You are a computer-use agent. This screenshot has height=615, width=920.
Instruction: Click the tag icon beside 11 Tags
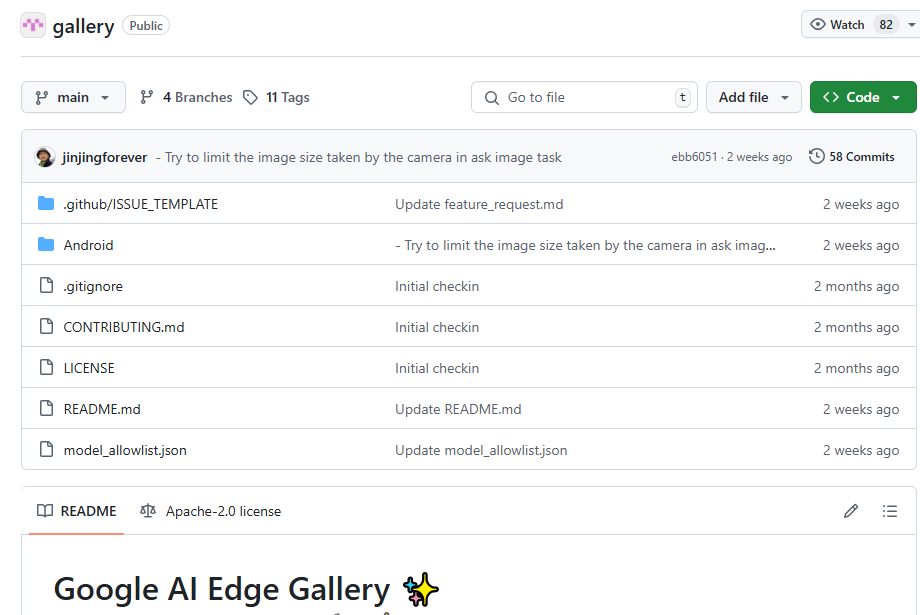[251, 97]
